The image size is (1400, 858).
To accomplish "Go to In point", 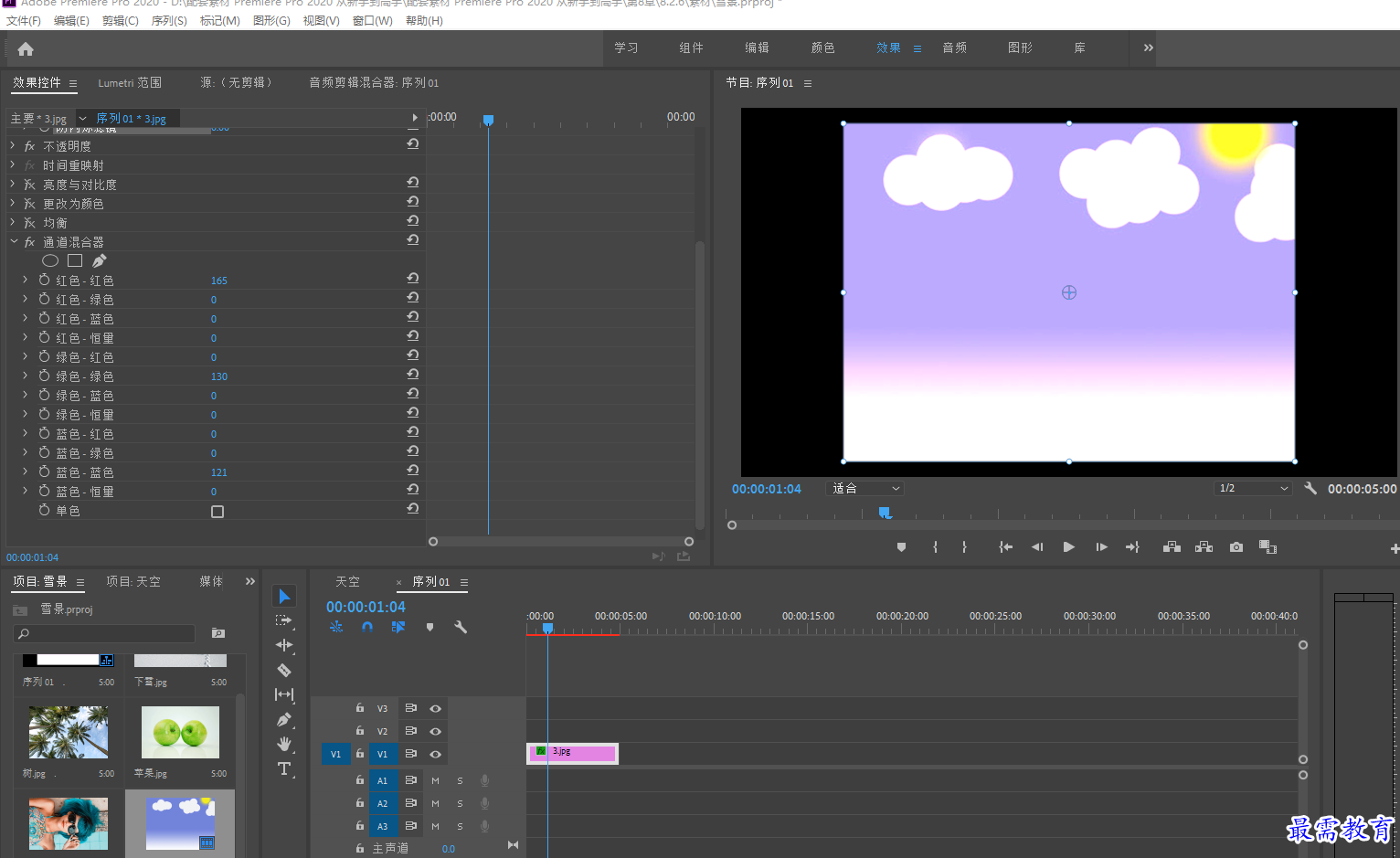I will 1005,546.
